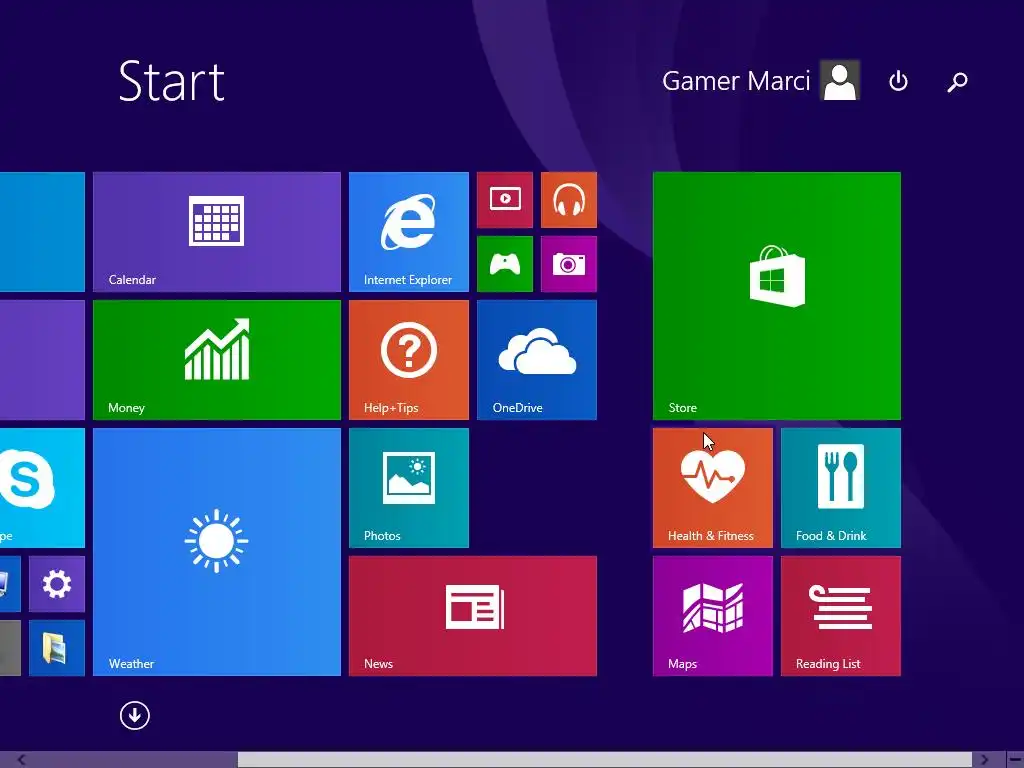Click the scrollbar left arrow
This screenshot has height=768, width=1024.
22,760
